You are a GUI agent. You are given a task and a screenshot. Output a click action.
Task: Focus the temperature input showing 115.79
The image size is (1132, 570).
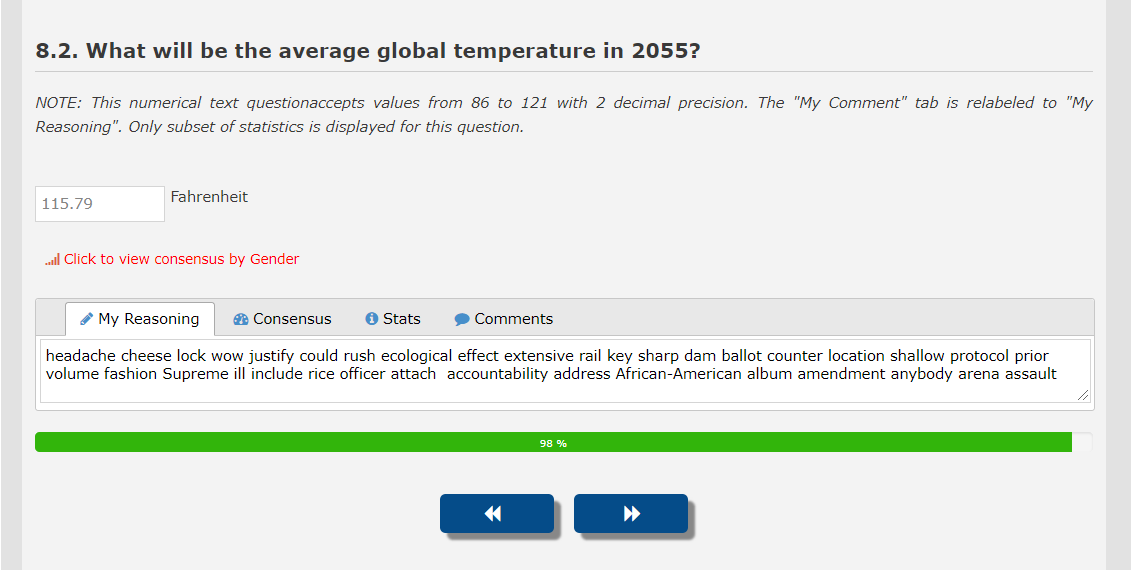(100, 204)
